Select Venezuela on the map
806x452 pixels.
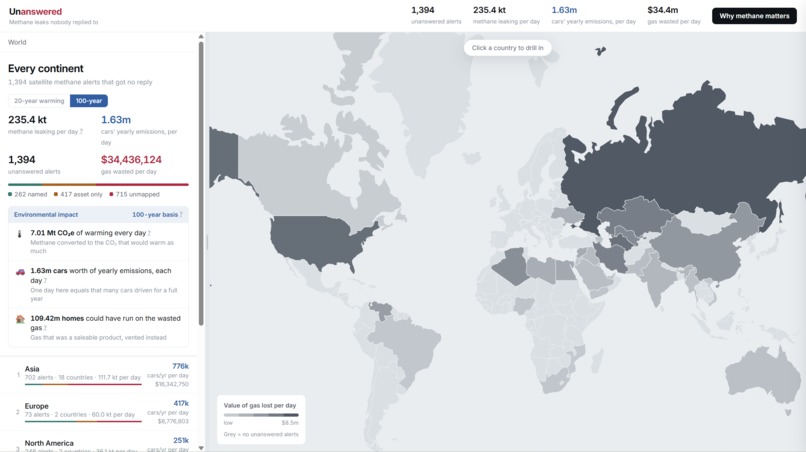(381, 310)
